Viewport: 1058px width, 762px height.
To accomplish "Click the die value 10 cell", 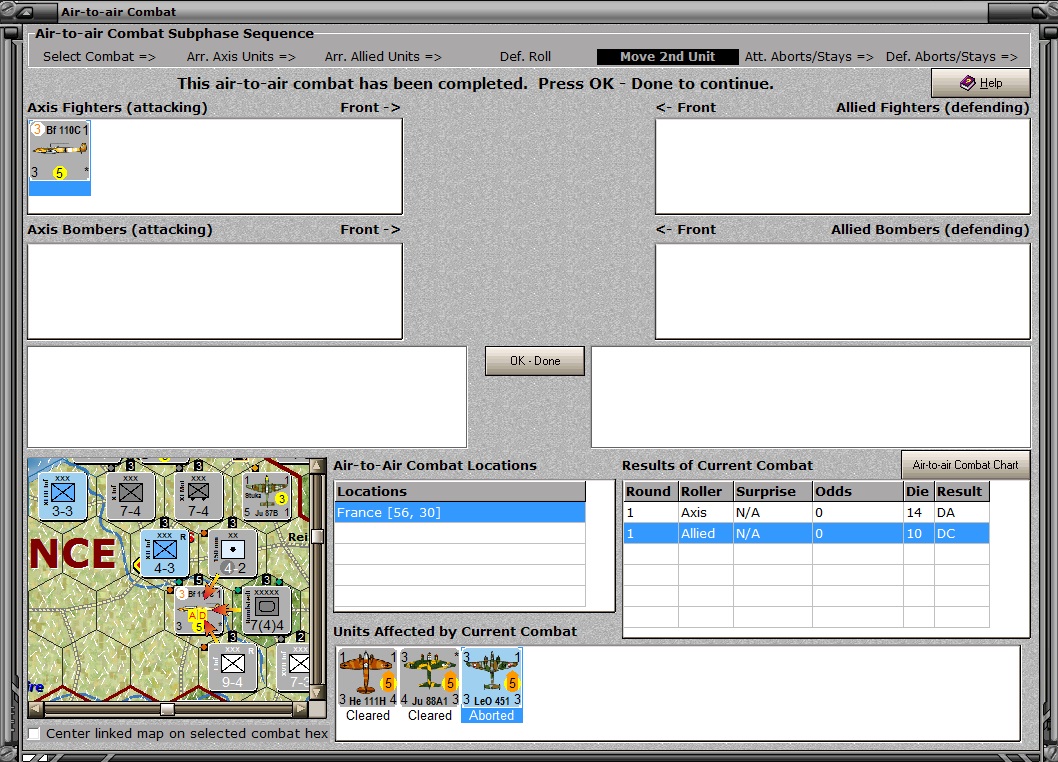I will pyautogui.click(x=918, y=533).
